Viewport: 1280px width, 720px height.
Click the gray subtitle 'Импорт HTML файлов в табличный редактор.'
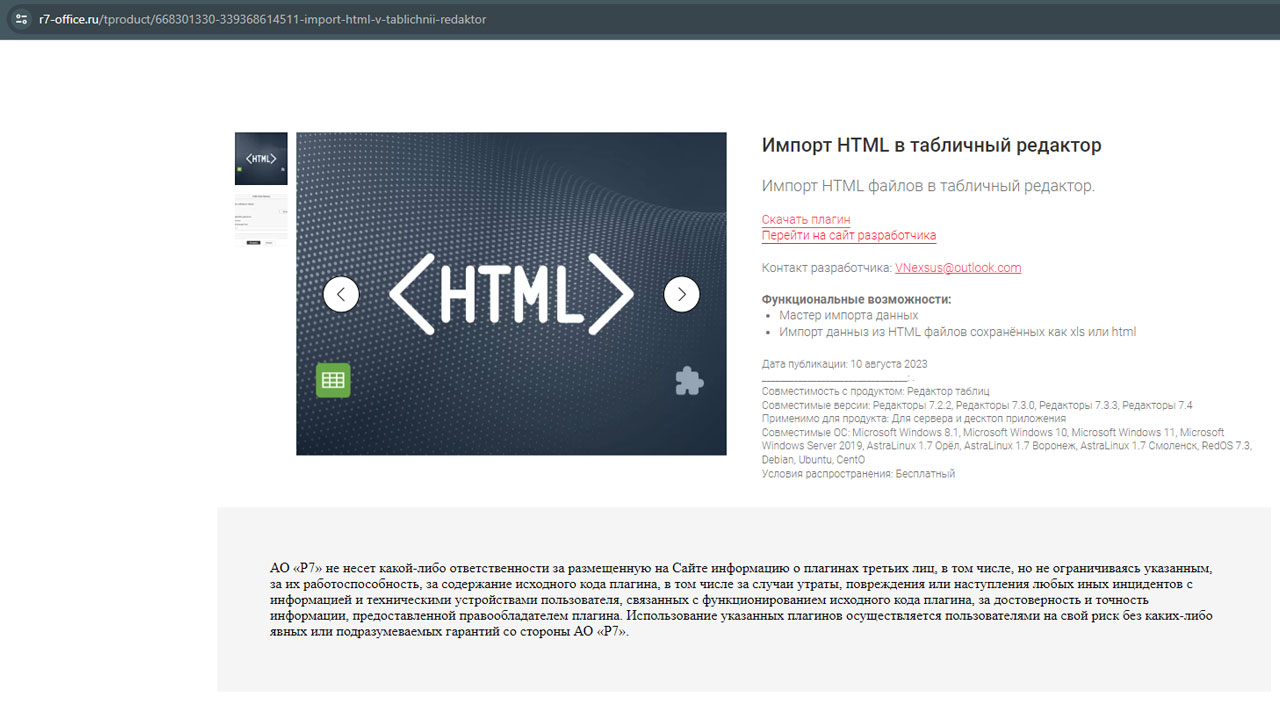928,186
